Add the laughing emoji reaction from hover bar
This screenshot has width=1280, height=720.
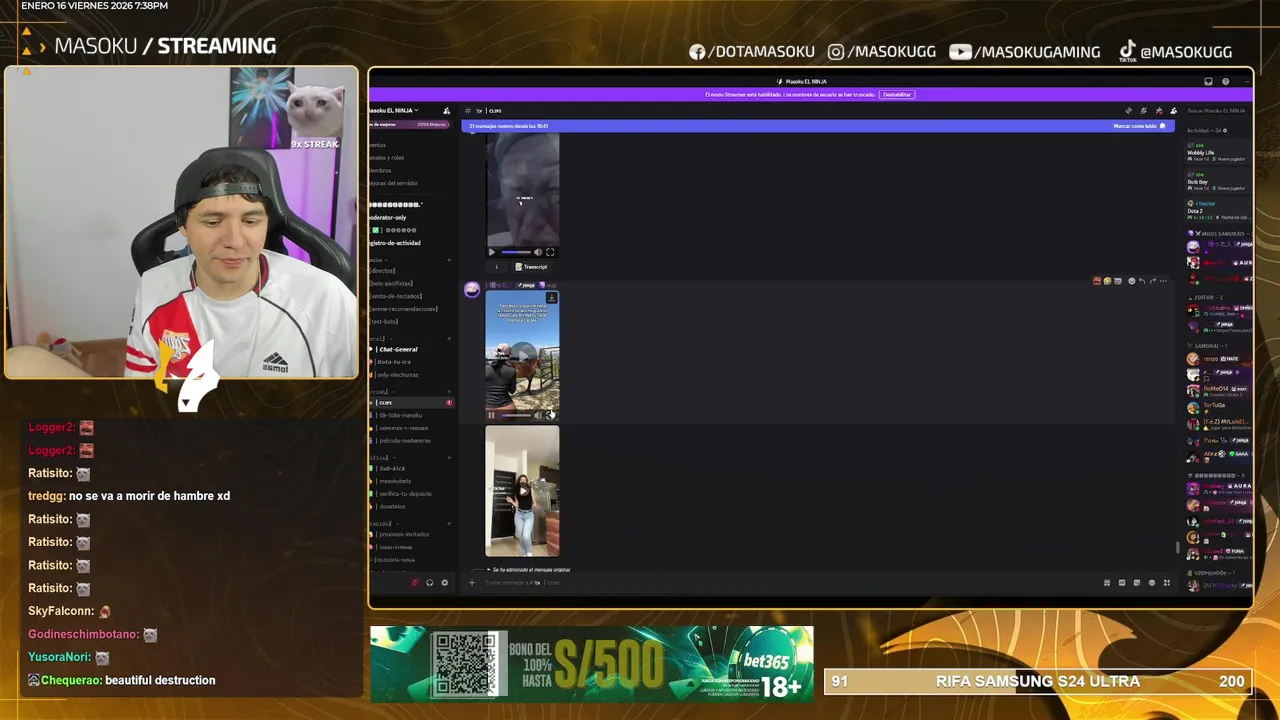[x=1107, y=281]
